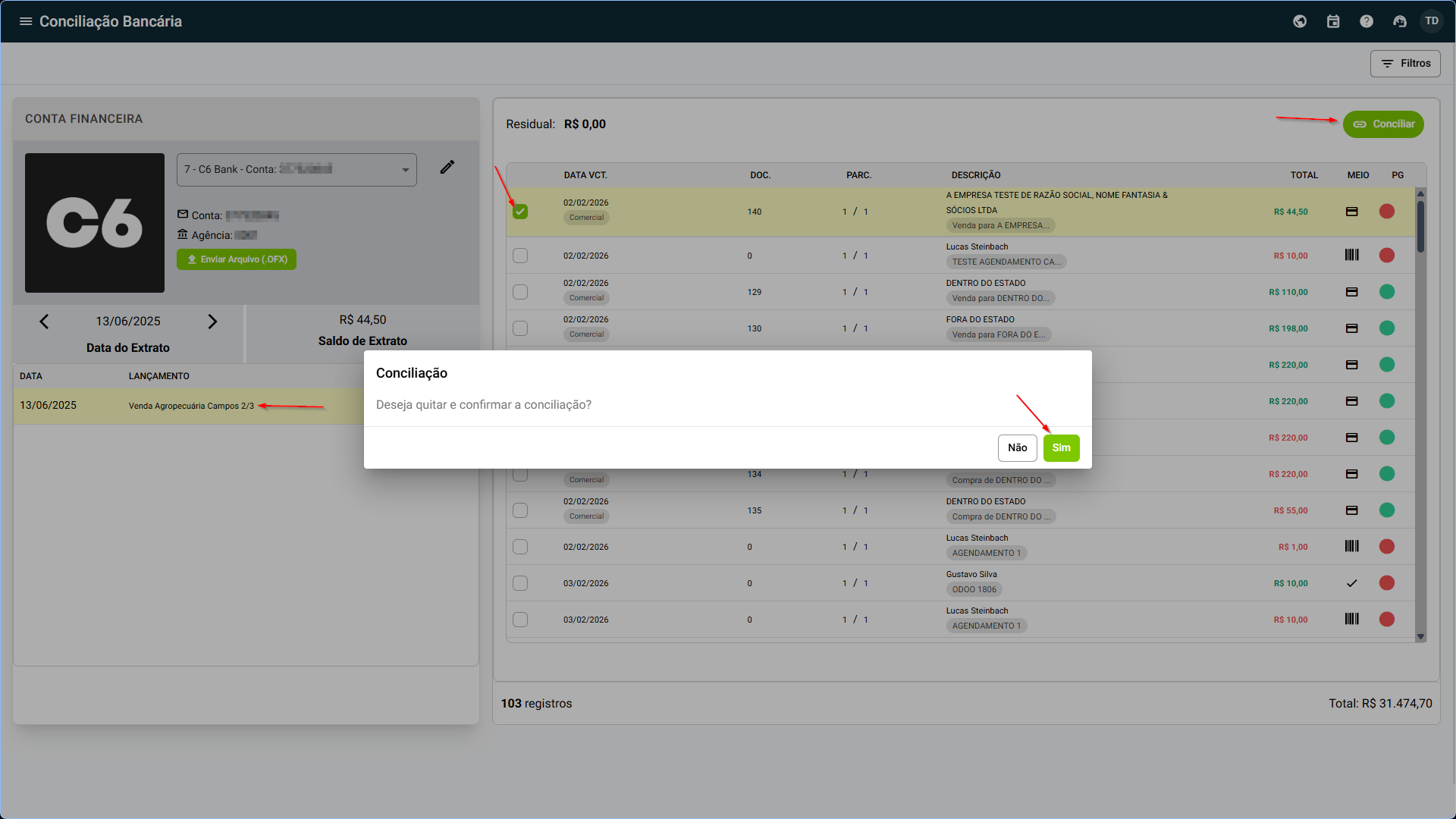This screenshot has width=1456, height=819.
Task: Open the hamburger navigation menu
Action: (x=25, y=21)
